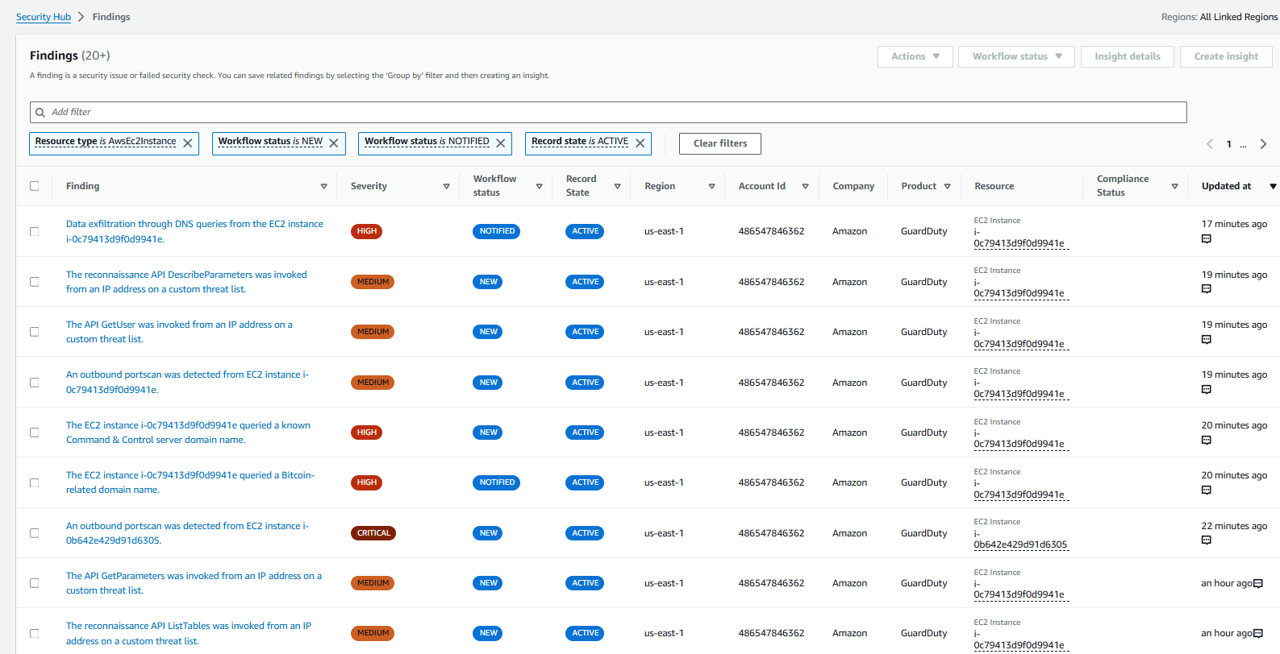
Task: Click page number 1 in pagination
Action: pyautogui.click(x=1229, y=144)
